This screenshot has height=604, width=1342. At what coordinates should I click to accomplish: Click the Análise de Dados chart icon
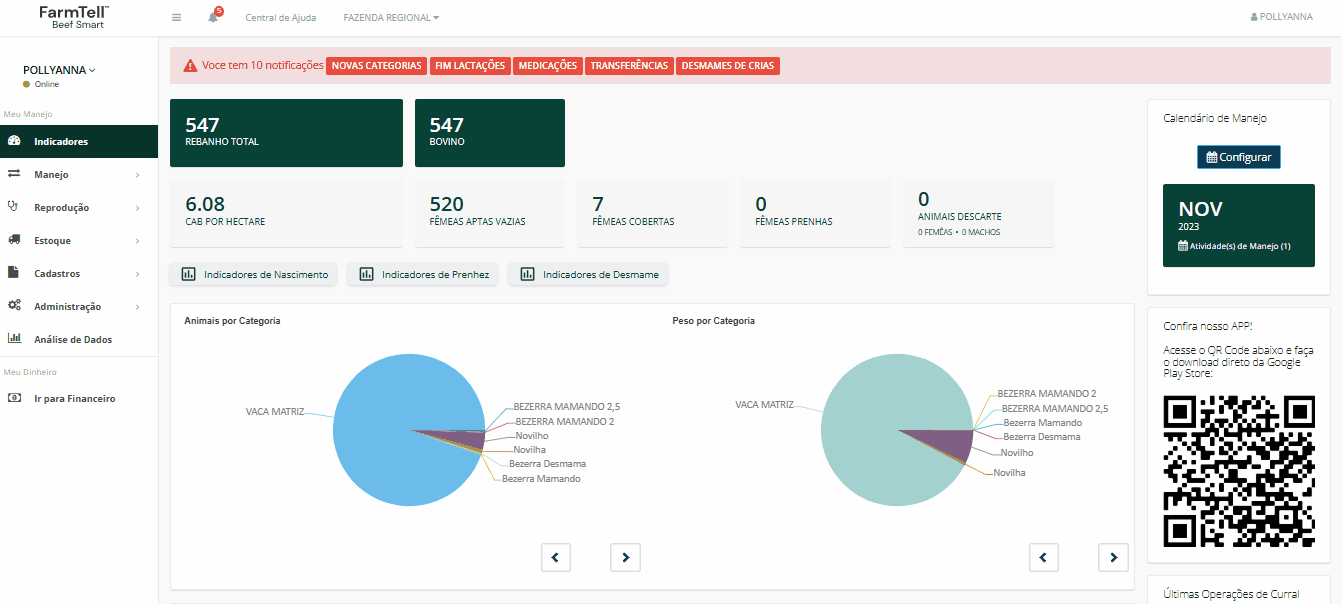click(x=14, y=339)
